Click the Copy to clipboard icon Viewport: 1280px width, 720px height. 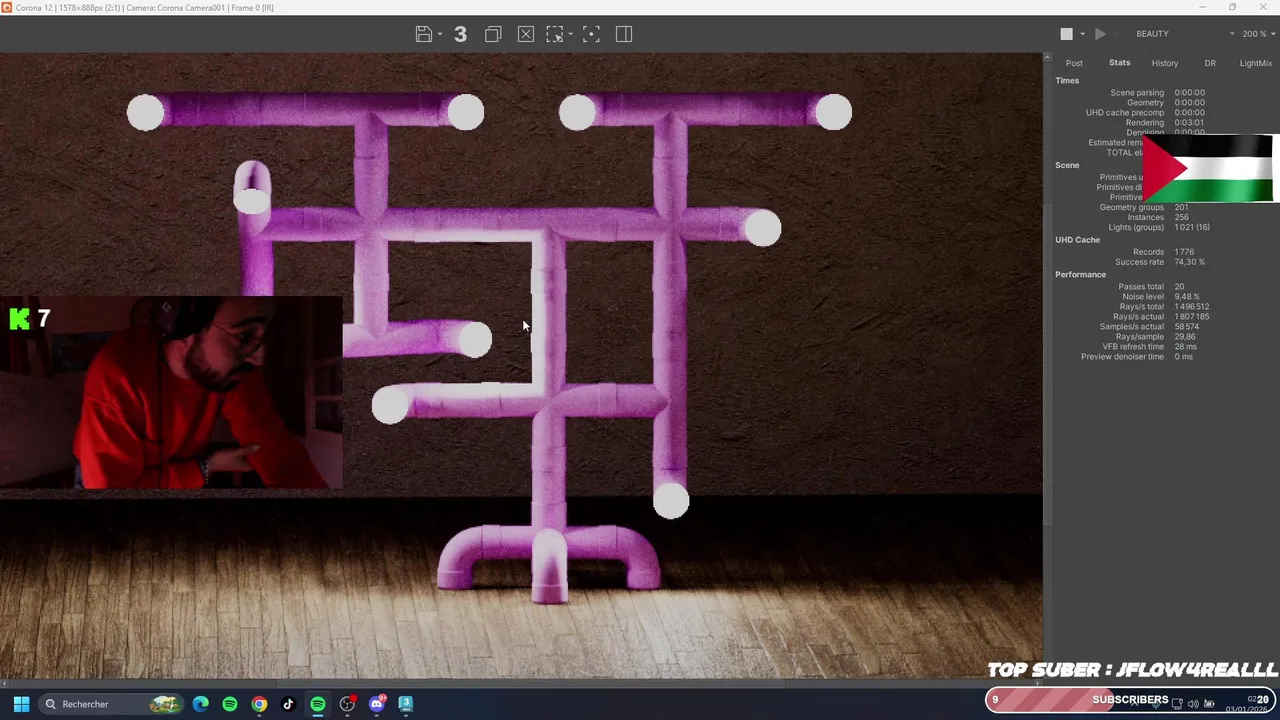(493, 34)
